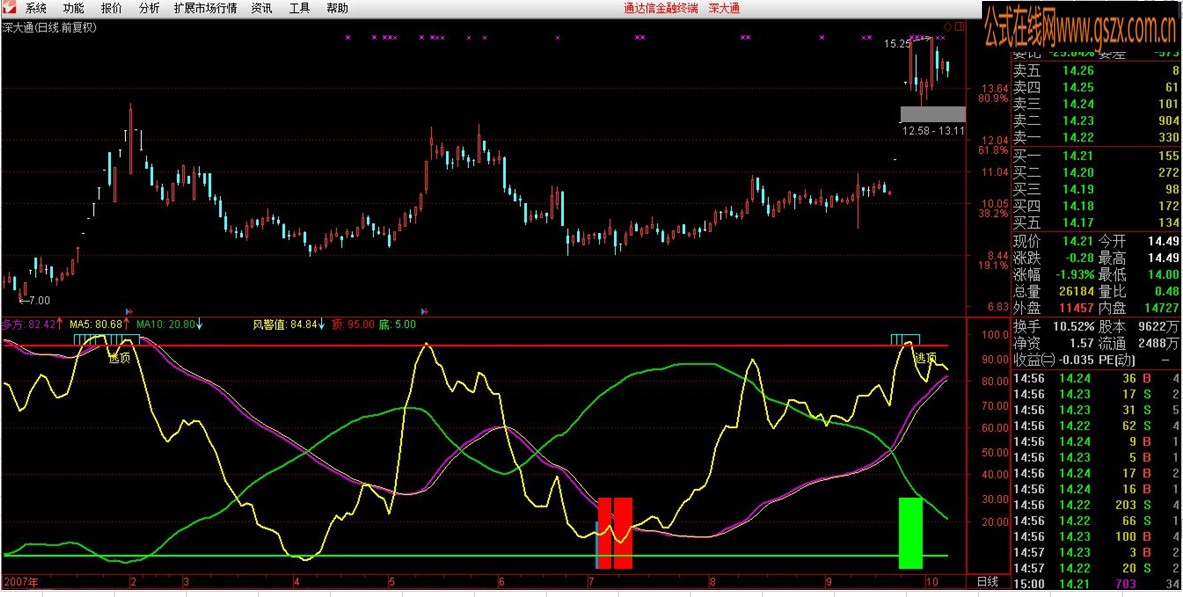Click the 15:00 trade tick row
Viewport: 1183px width, 597px height.
(x=1095, y=583)
